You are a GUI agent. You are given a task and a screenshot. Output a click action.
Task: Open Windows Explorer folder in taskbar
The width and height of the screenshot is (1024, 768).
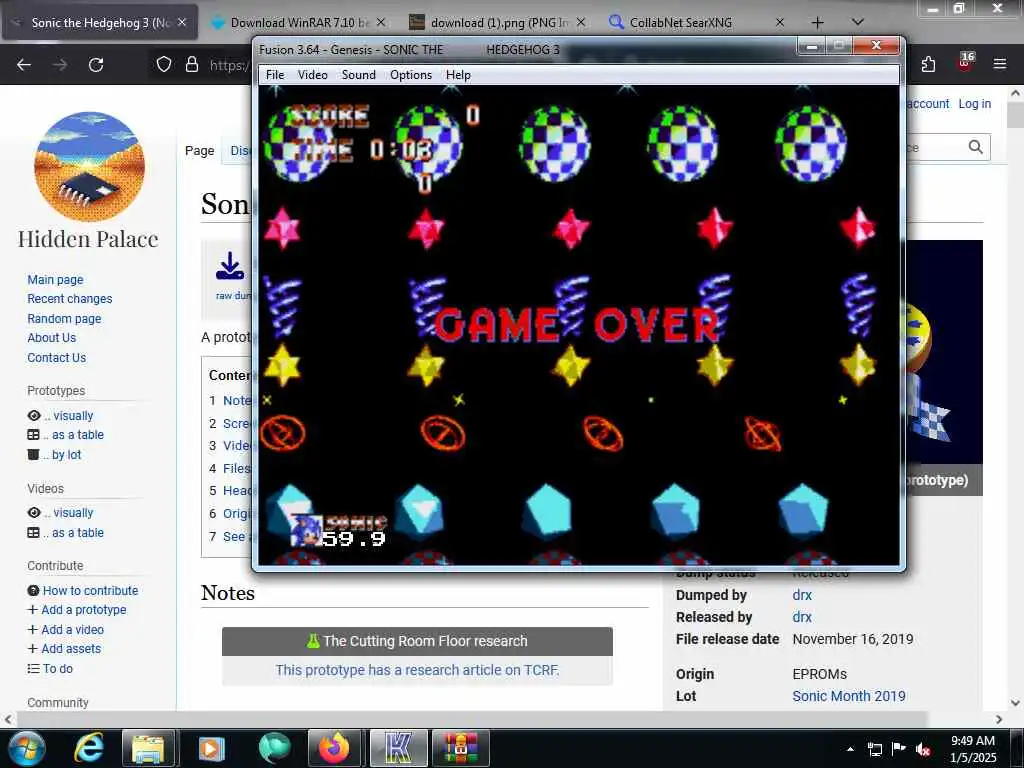[x=149, y=748]
